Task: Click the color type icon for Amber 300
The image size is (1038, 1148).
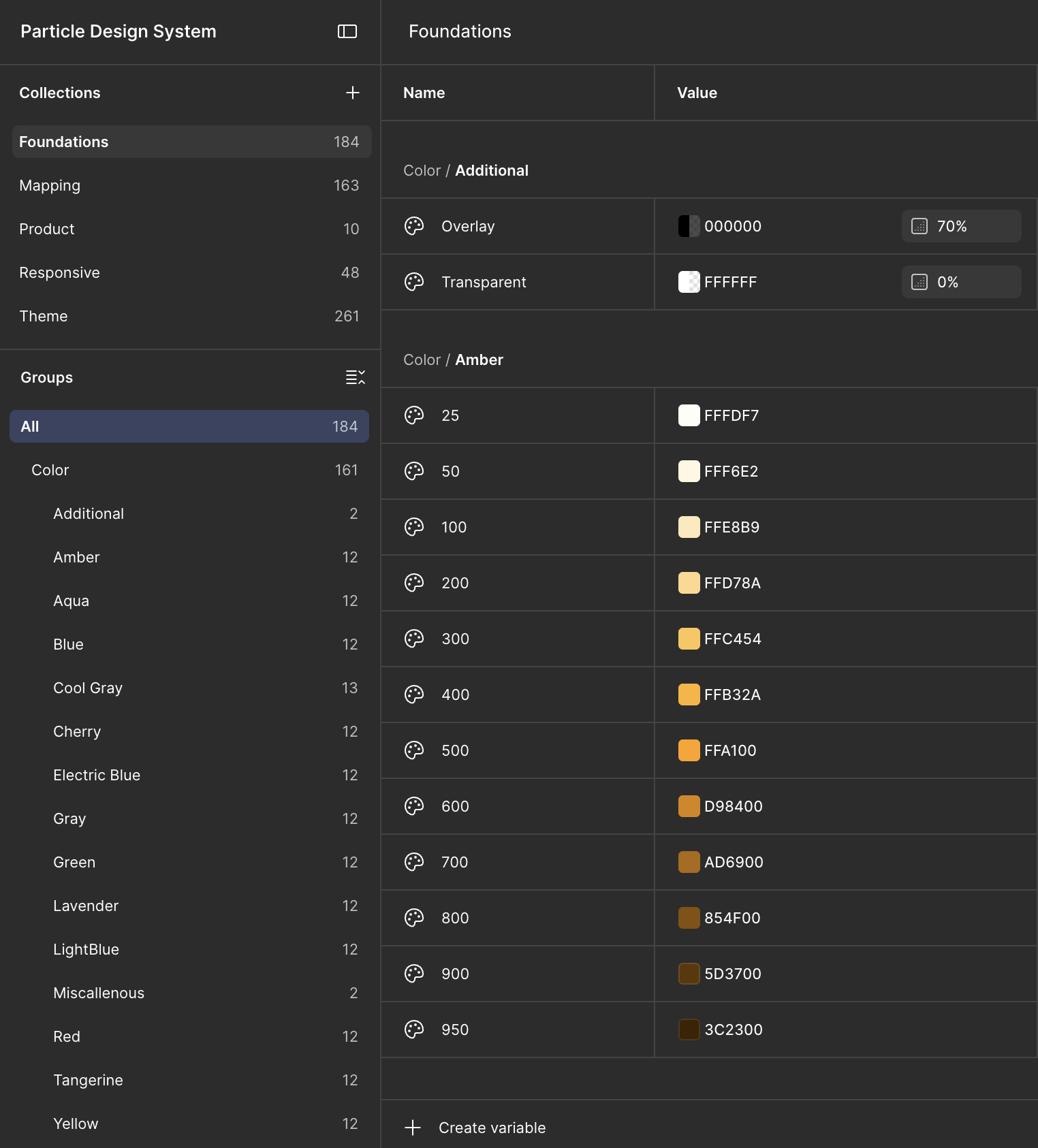Action: pyautogui.click(x=414, y=639)
